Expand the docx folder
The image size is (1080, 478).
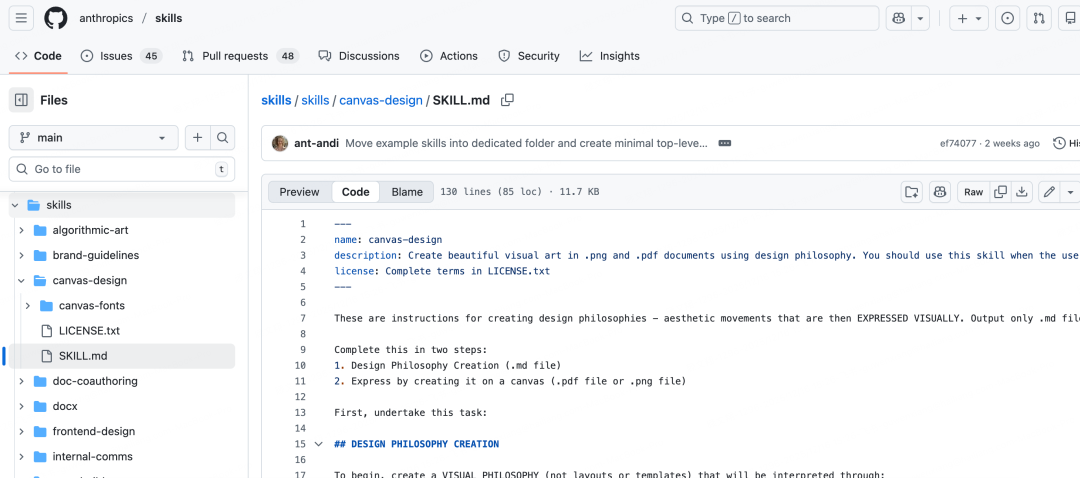[x=21, y=406]
